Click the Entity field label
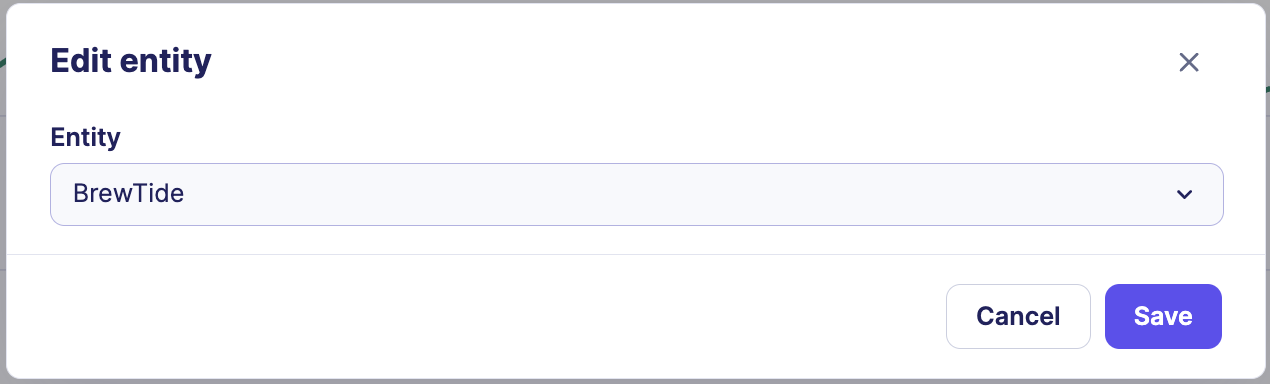Screen dimensions: 1270x384 (85, 137)
